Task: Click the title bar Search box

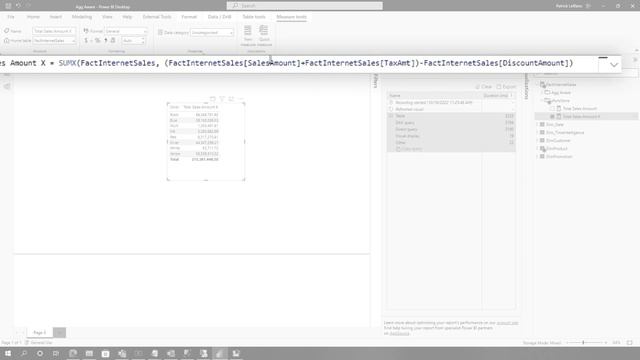Action: 304,6
